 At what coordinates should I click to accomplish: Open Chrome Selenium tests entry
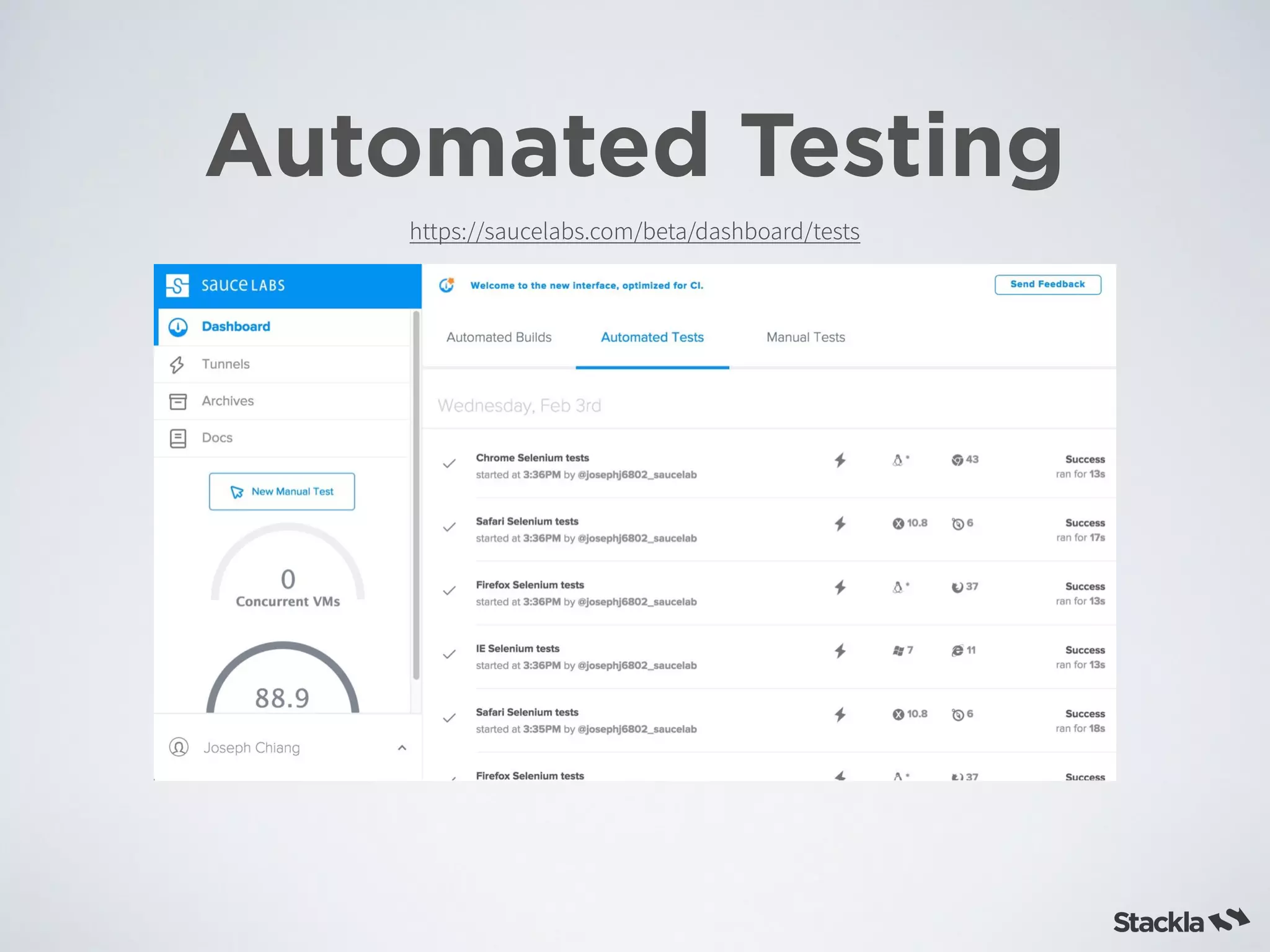(x=532, y=458)
